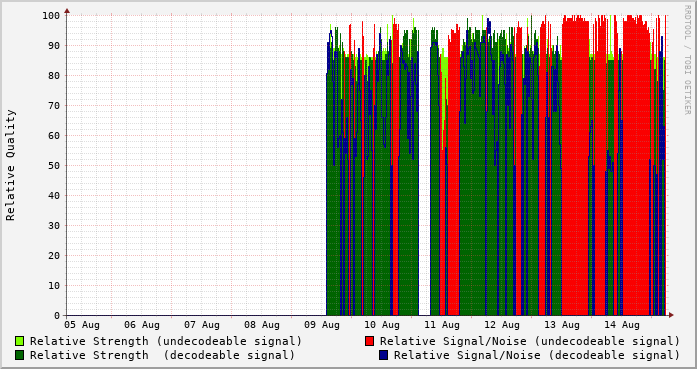The image size is (697, 369).
Task: Click the 09 Aug date label
Action: click(322, 325)
